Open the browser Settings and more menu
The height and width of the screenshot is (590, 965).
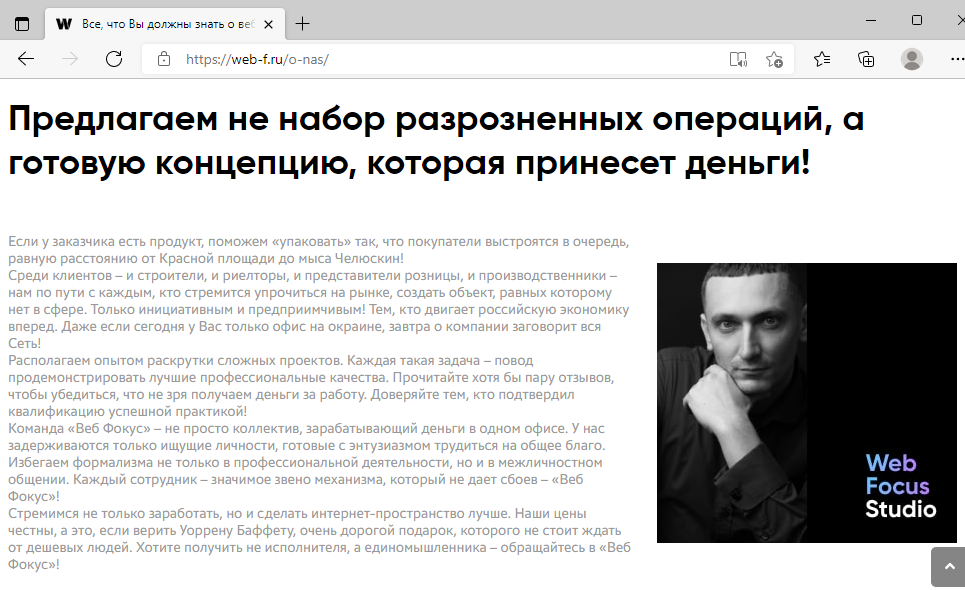pos(957,59)
